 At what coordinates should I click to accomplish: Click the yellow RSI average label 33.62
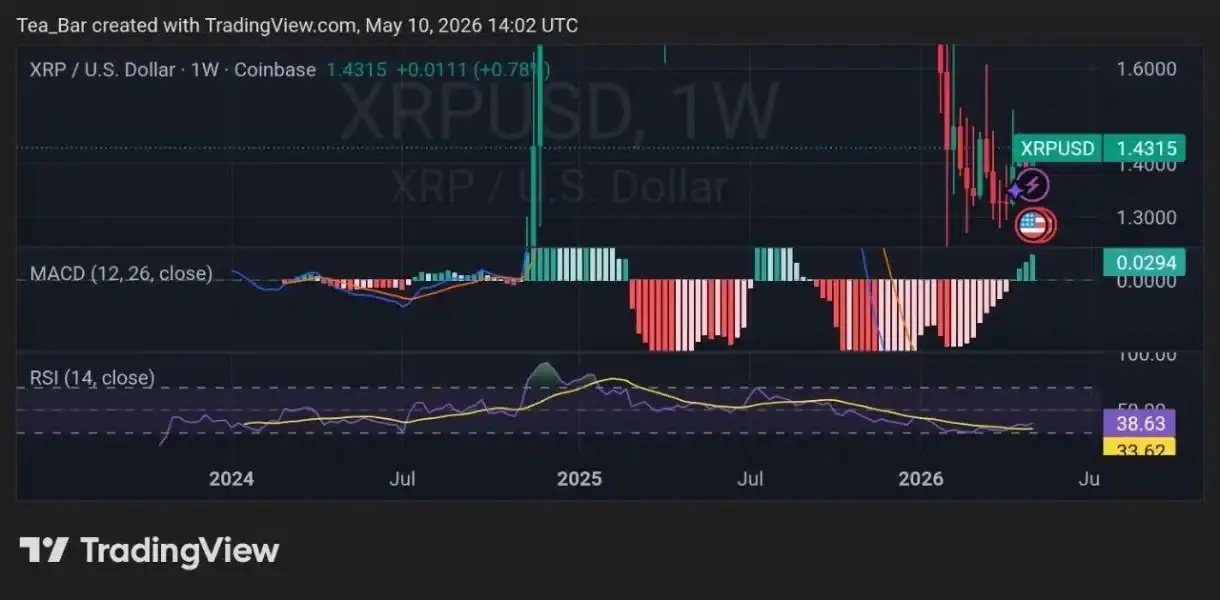coord(1140,447)
